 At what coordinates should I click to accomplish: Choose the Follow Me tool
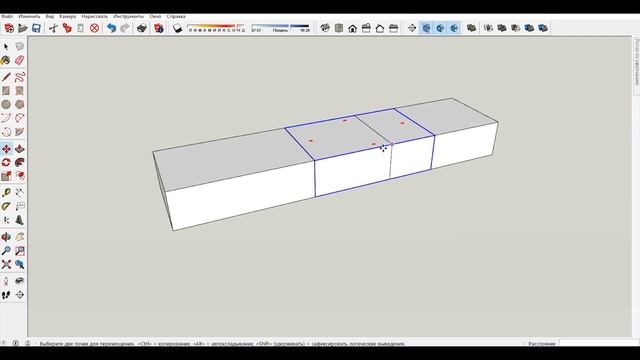coord(19,162)
